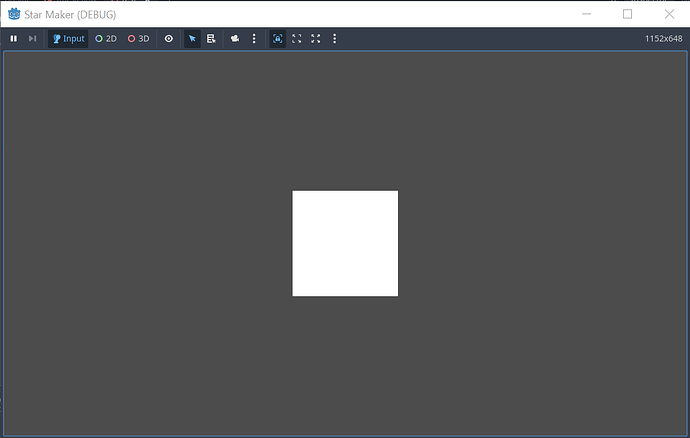This screenshot has width=690, height=438.
Task: Open camera override options menu
Action: pyautogui.click(x=254, y=39)
